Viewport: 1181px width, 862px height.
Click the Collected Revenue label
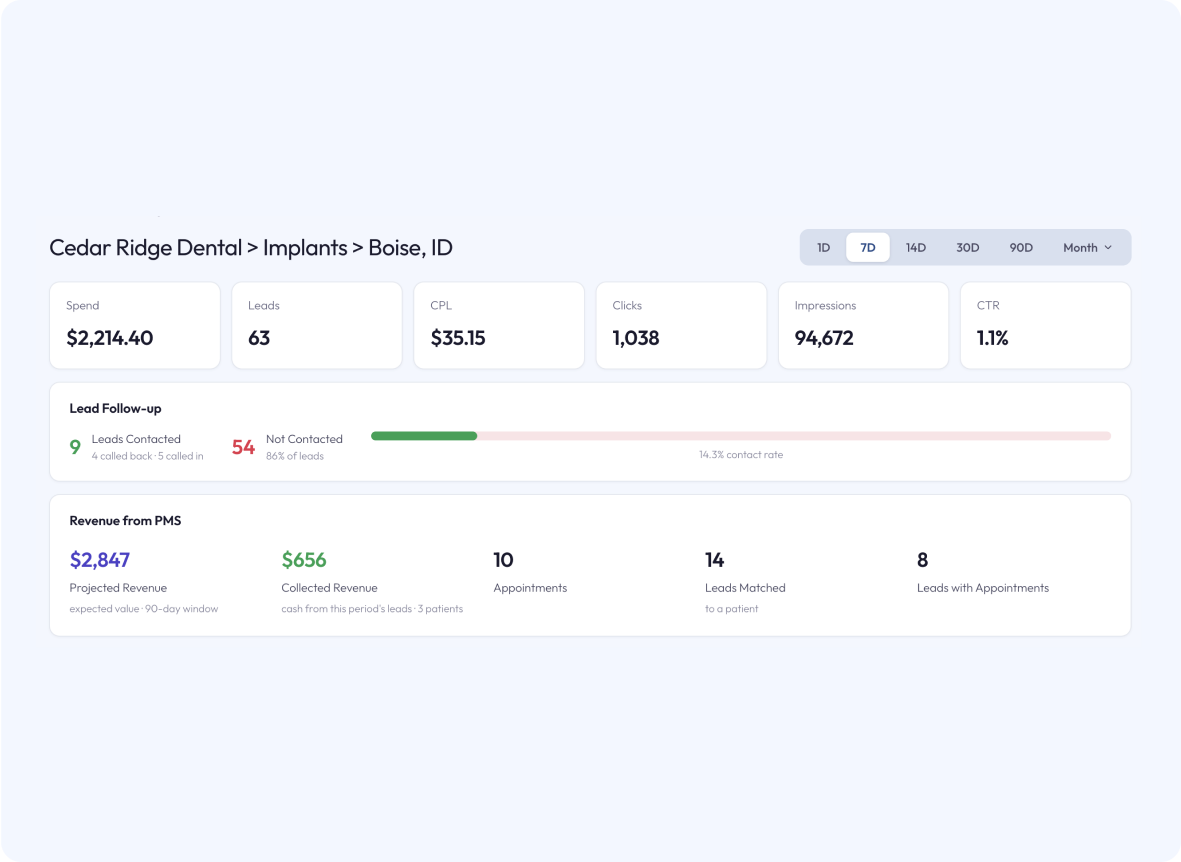(329, 588)
